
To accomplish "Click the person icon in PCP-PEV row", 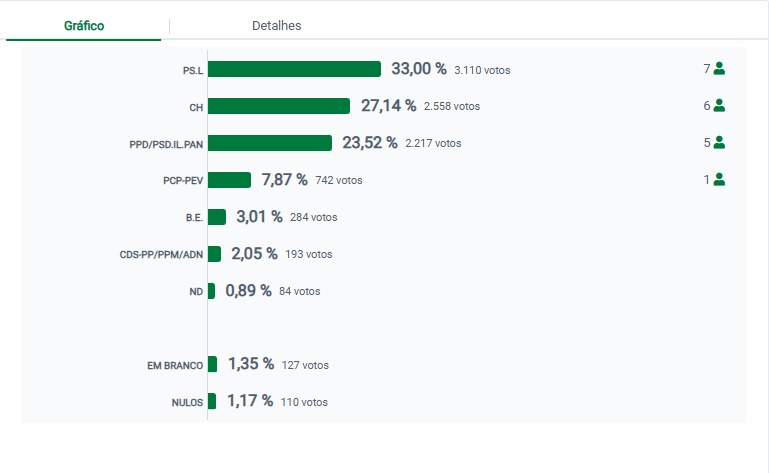I will pos(719,180).
